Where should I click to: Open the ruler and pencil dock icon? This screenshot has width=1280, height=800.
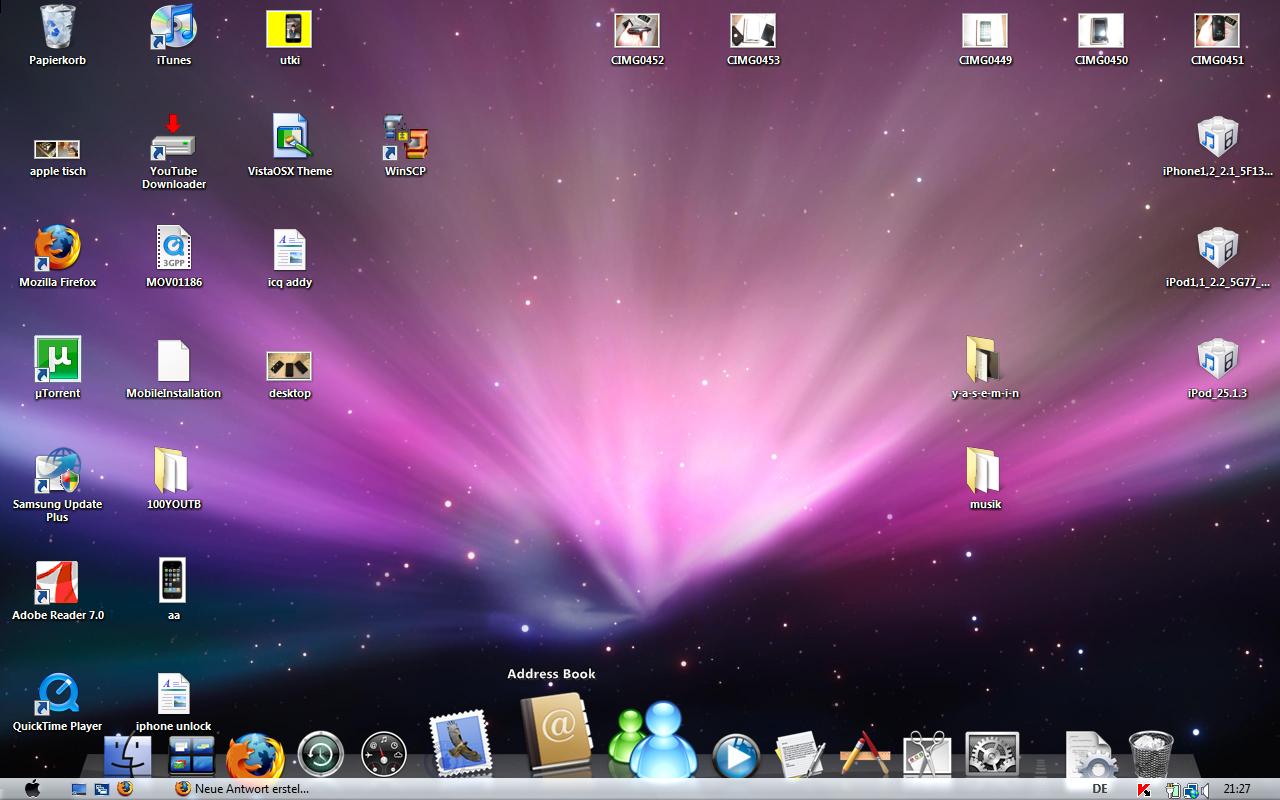[x=865, y=754]
